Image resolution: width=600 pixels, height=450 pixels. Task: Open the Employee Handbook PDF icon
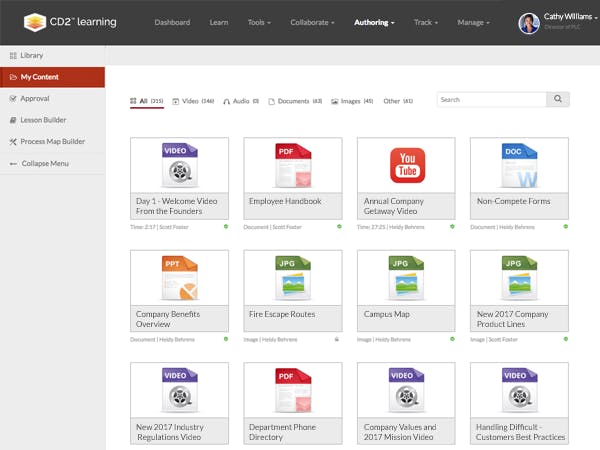(x=293, y=165)
